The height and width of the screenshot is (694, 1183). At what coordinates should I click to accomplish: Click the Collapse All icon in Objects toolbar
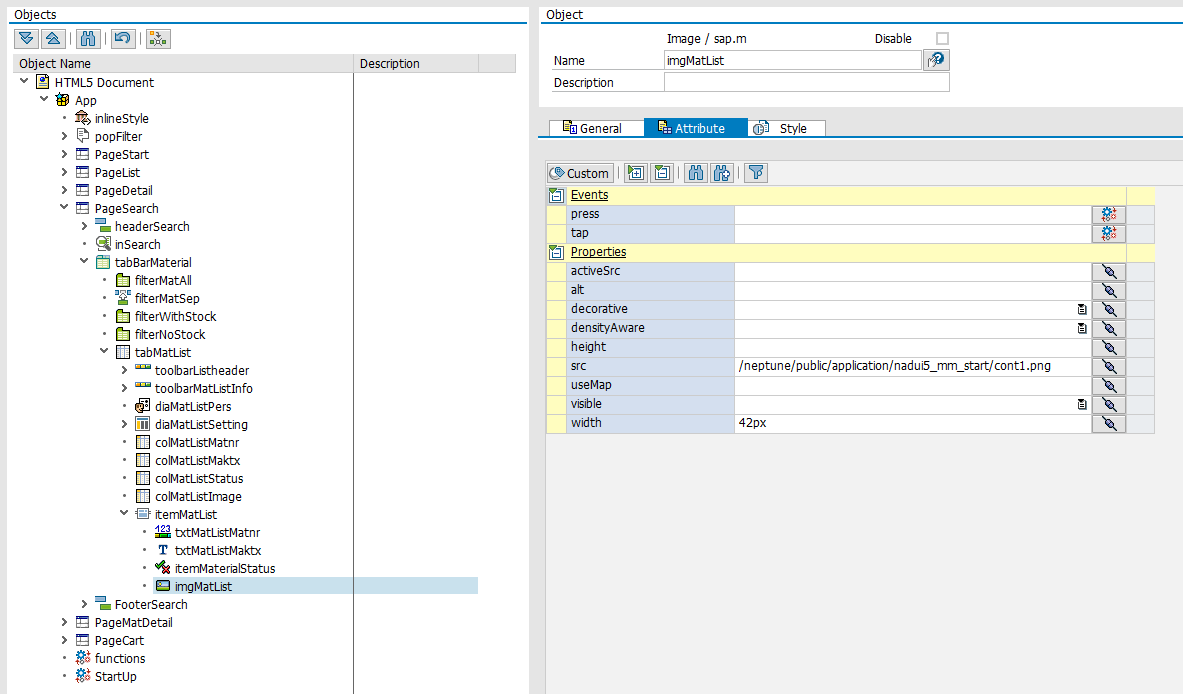click(x=53, y=39)
